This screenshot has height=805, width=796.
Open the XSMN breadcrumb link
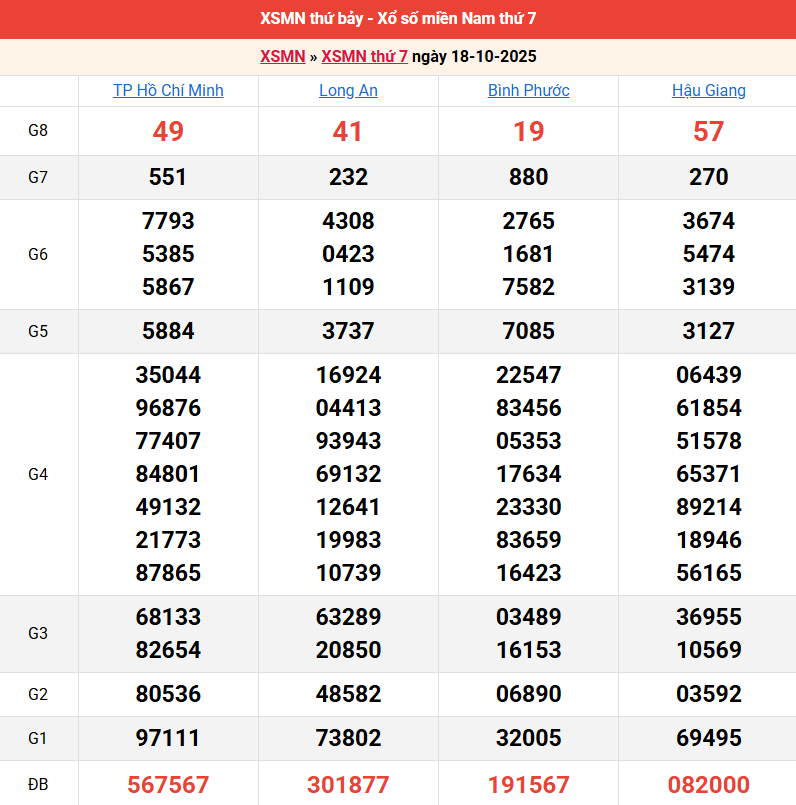pyautogui.click(x=282, y=57)
